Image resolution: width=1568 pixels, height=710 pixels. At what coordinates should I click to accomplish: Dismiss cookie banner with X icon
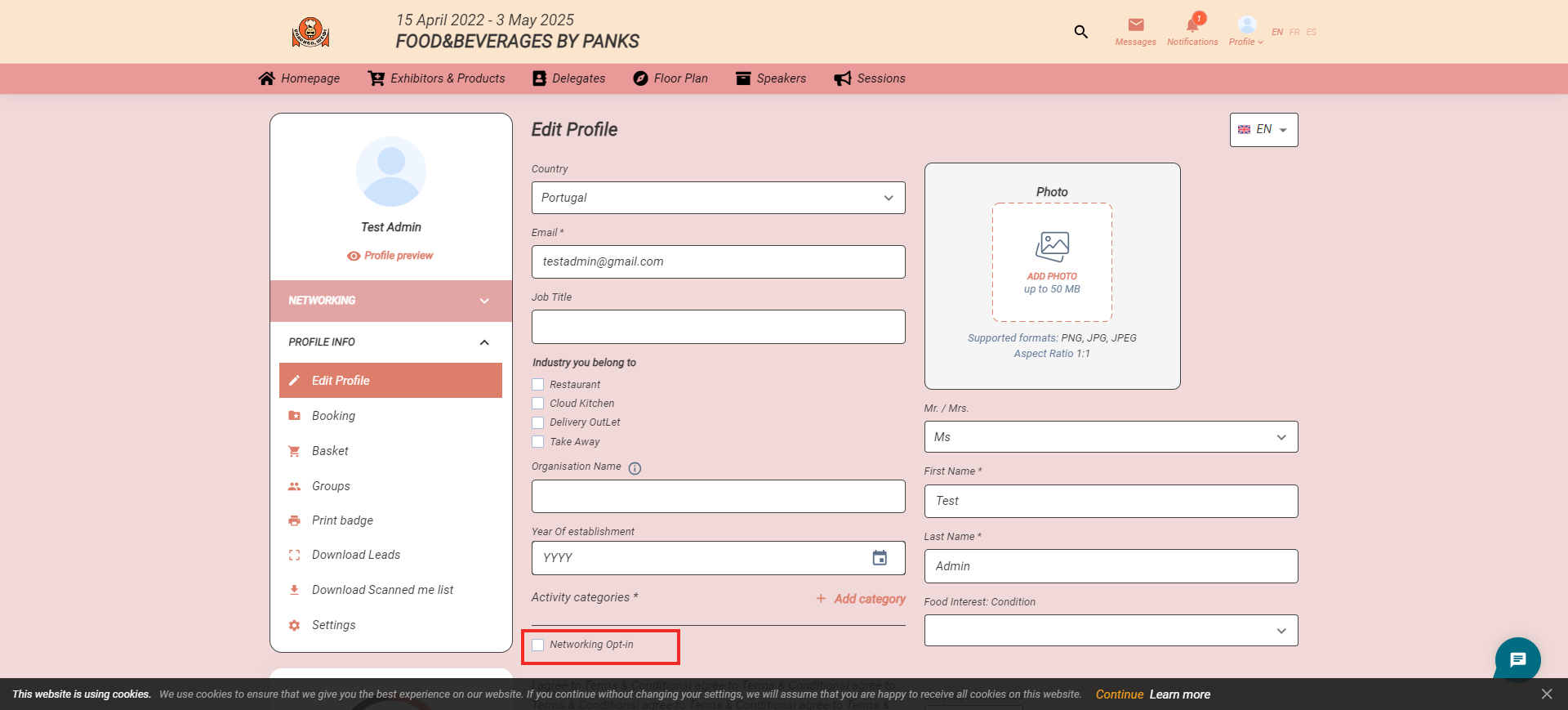[1546, 694]
